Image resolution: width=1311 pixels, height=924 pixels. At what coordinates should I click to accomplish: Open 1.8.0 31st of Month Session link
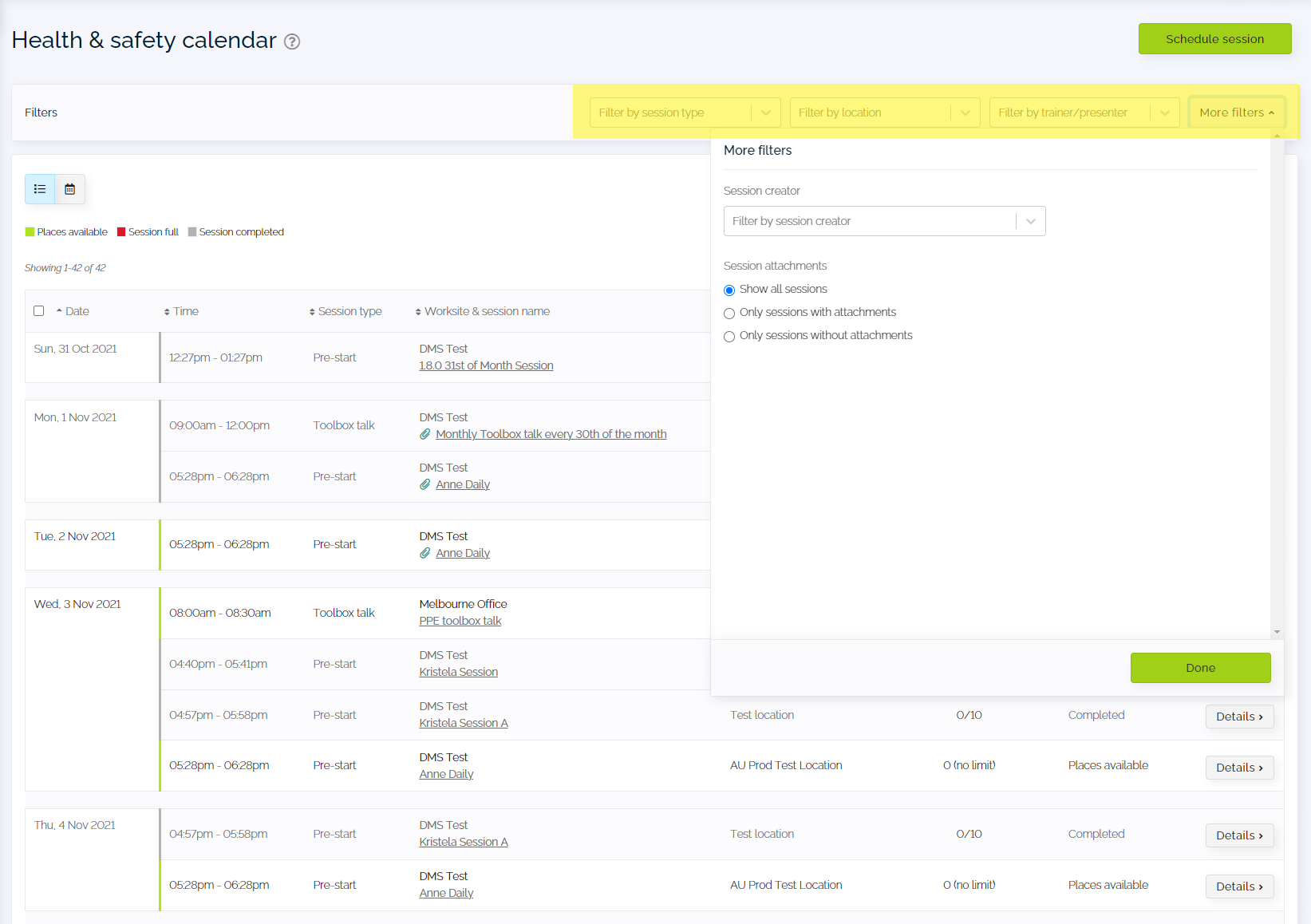[486, 365]
